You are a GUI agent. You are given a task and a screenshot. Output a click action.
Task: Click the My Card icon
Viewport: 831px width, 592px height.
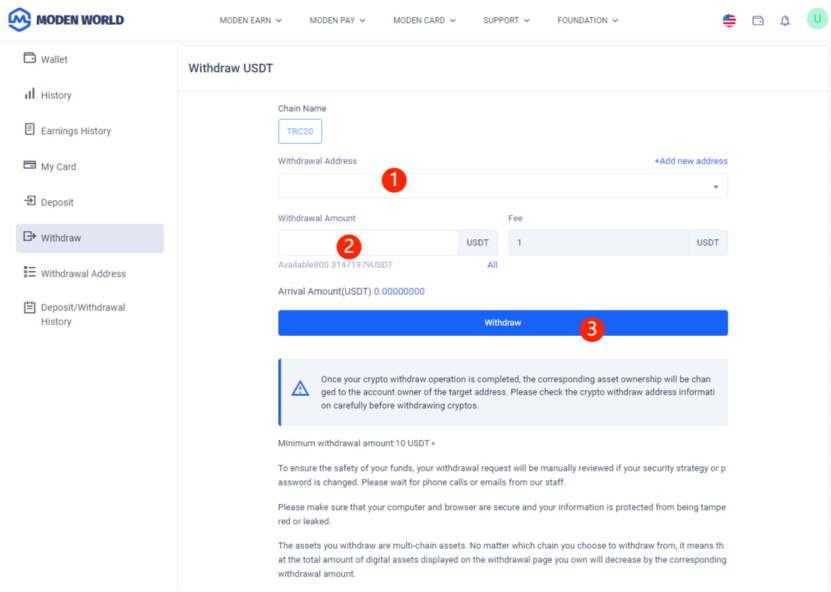click(30, 165)
